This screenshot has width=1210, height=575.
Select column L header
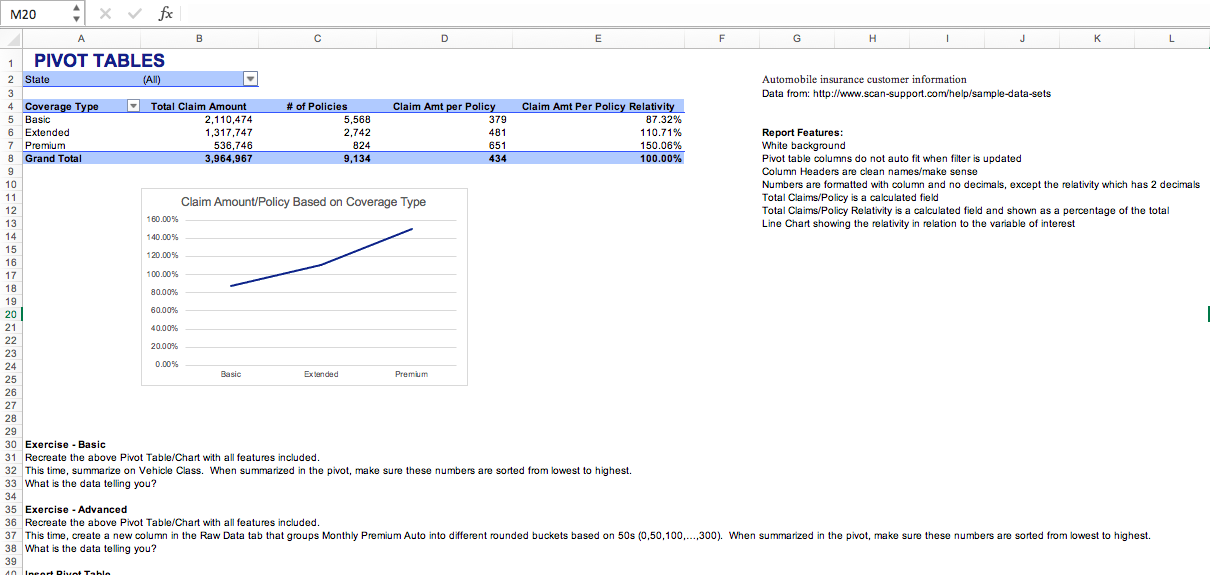click(1172, 39)
